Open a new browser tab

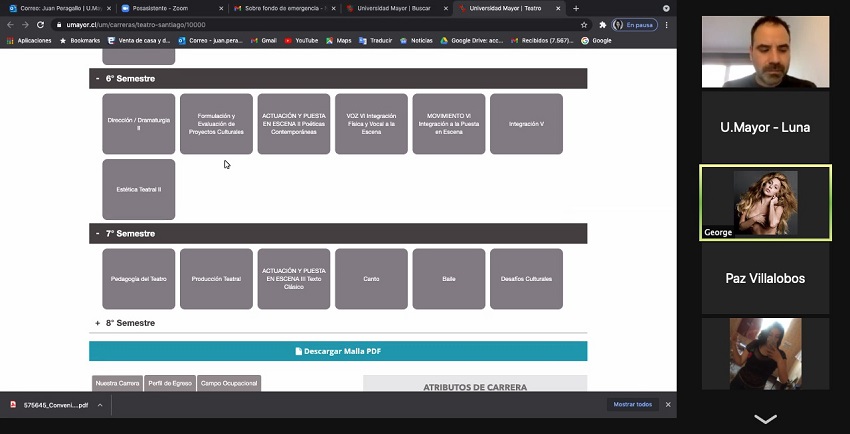(576, 8)
